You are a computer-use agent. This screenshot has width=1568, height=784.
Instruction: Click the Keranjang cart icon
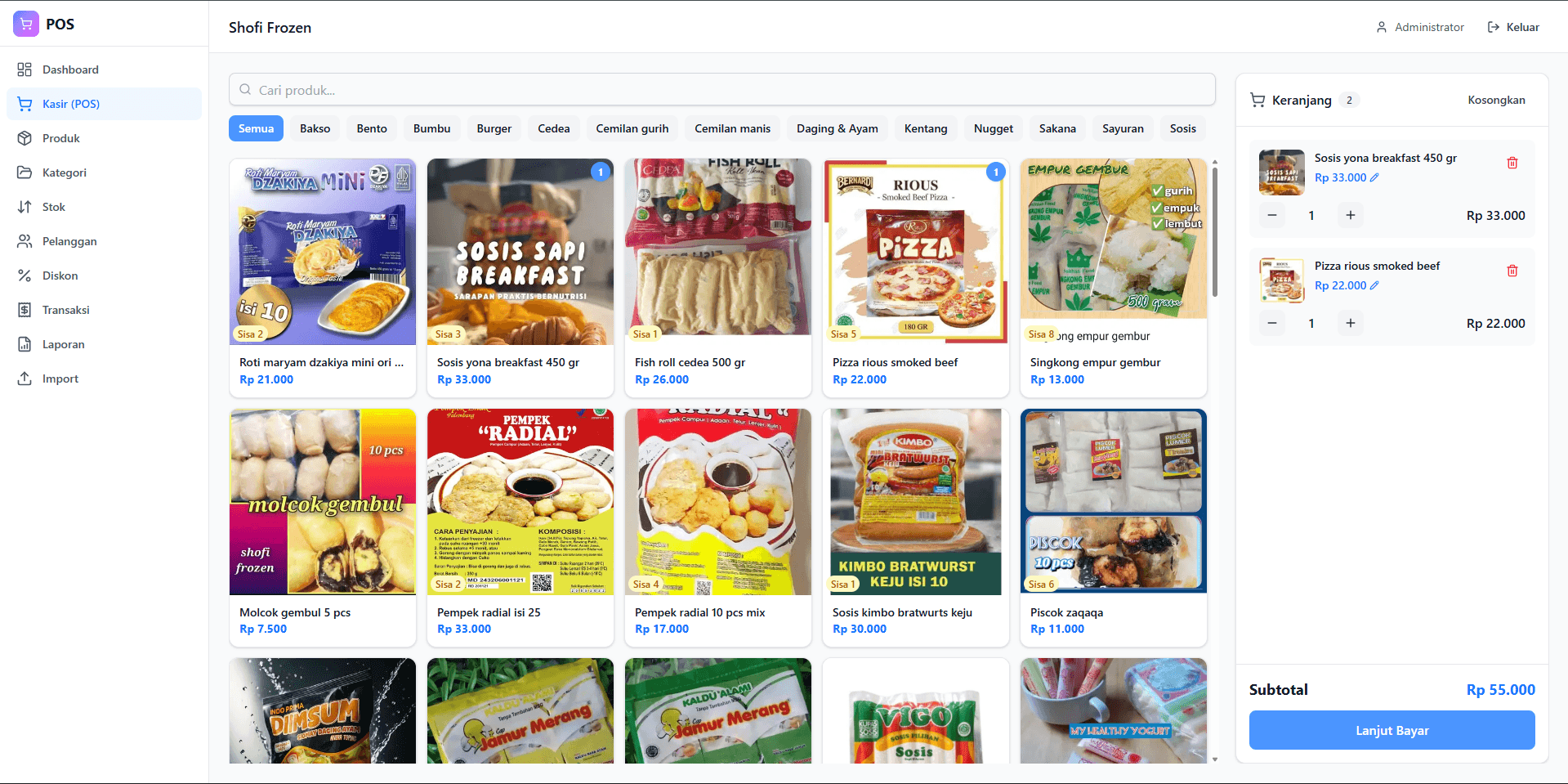(x=1258, y=100)
